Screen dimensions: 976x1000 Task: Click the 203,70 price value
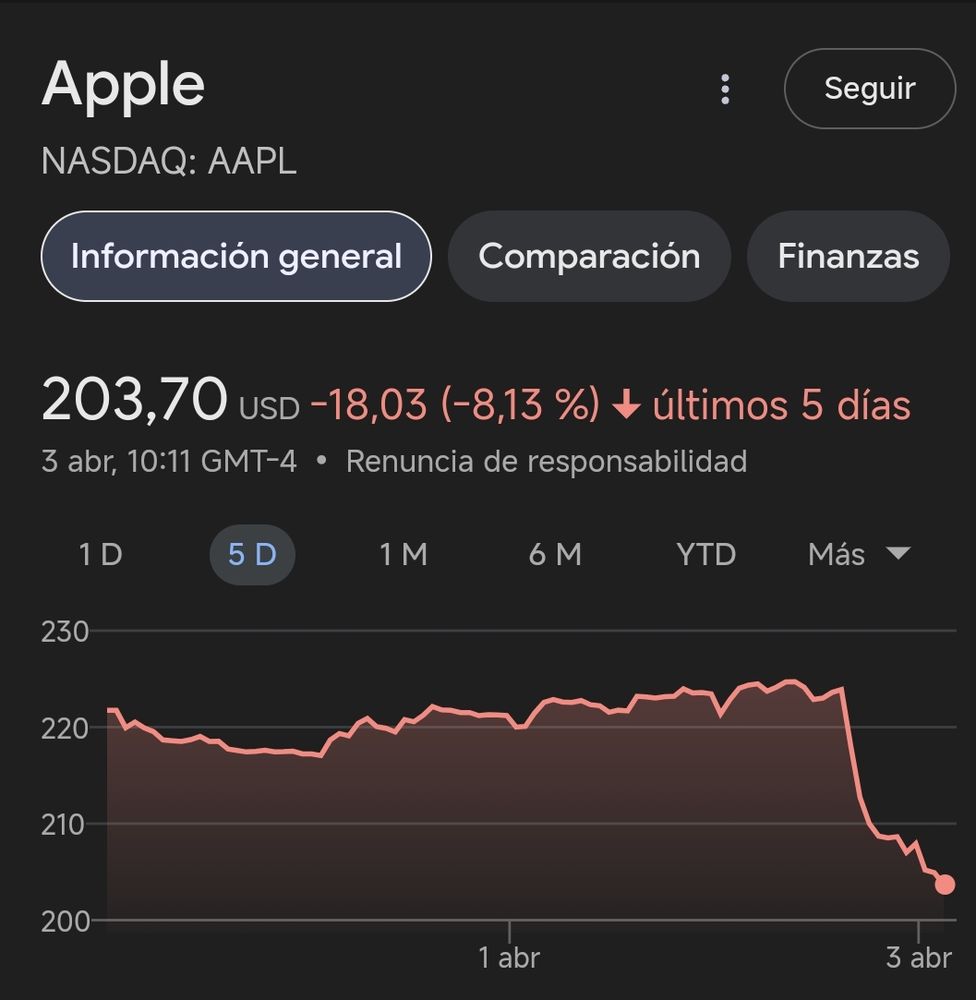coord(134,400)
